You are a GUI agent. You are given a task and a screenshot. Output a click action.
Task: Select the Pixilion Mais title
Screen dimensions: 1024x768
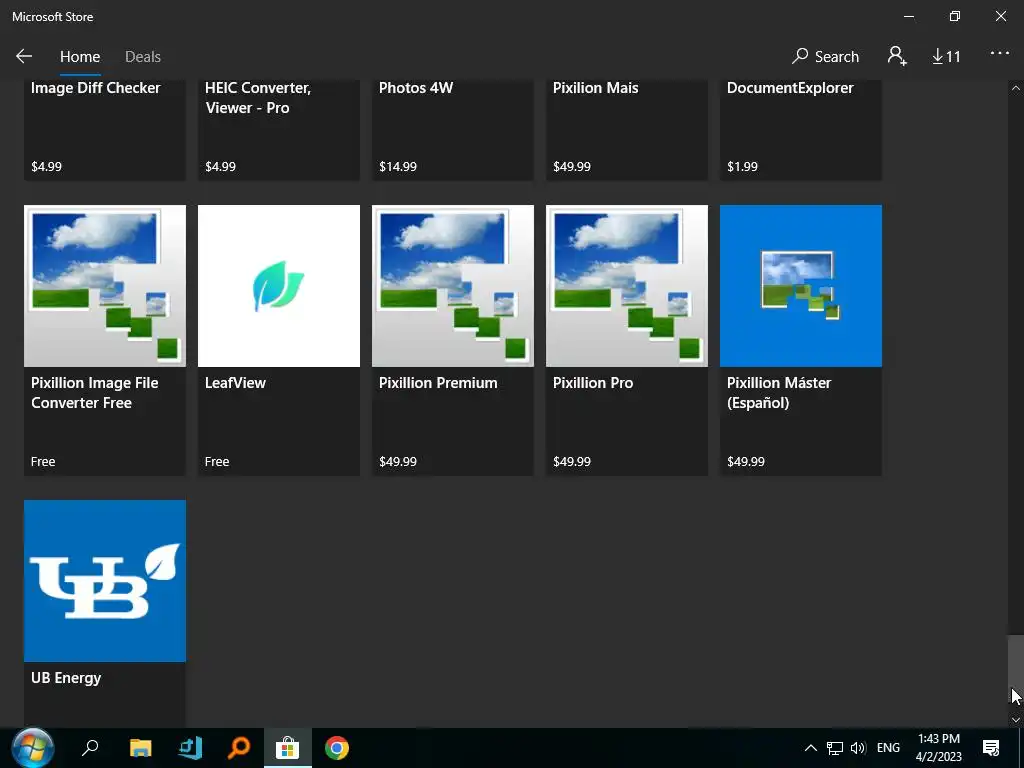pyautogui.click(x=596, y=88)
